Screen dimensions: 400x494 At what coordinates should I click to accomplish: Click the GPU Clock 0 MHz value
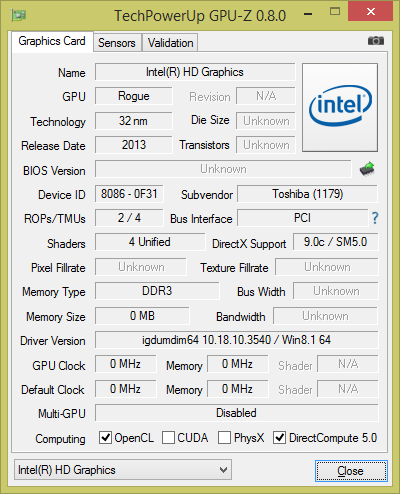tap(125, 364)
